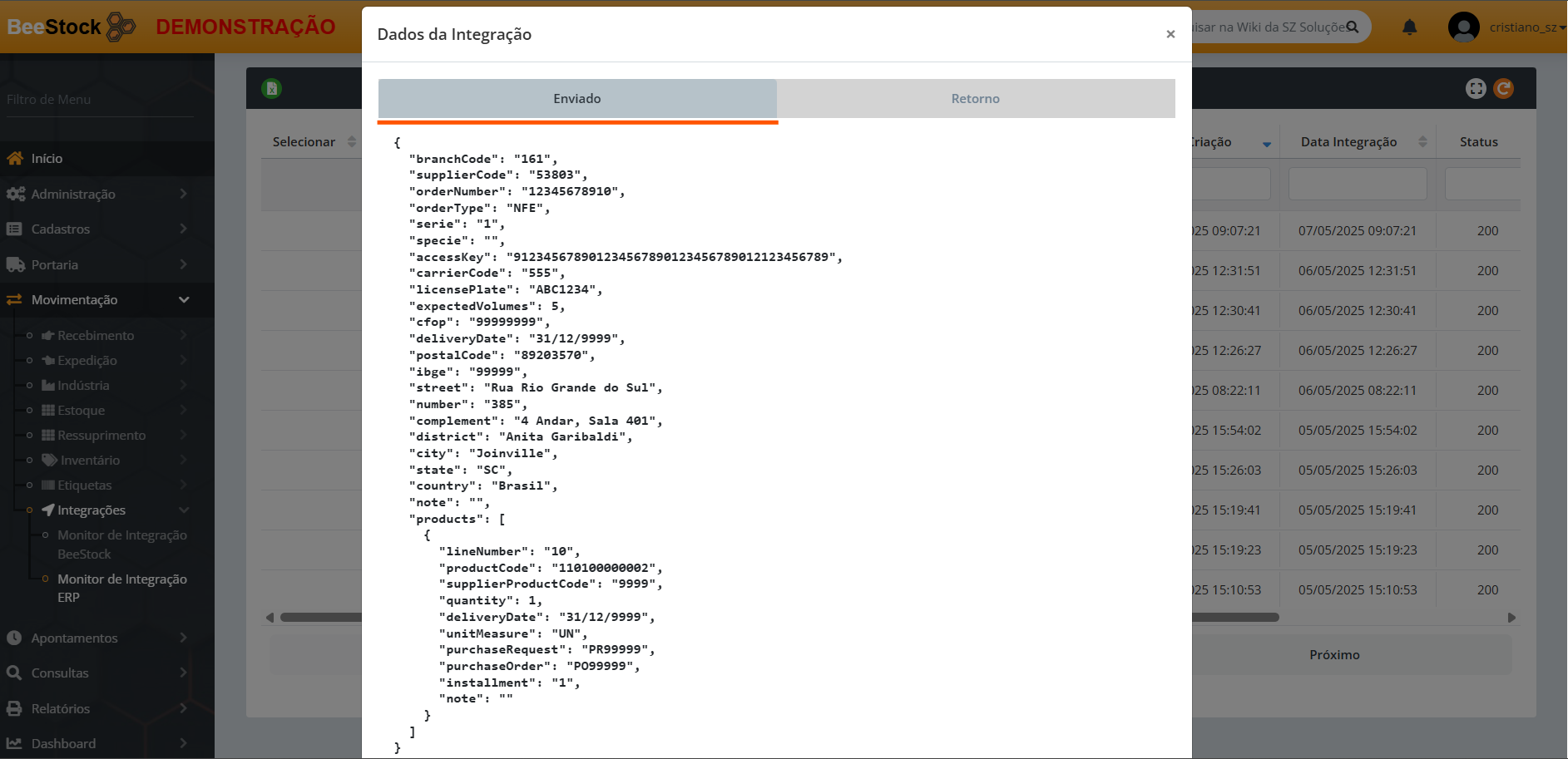Open the cristiano_sz user dropdown
The image size is (1568, 759).
click(1526, 27)
